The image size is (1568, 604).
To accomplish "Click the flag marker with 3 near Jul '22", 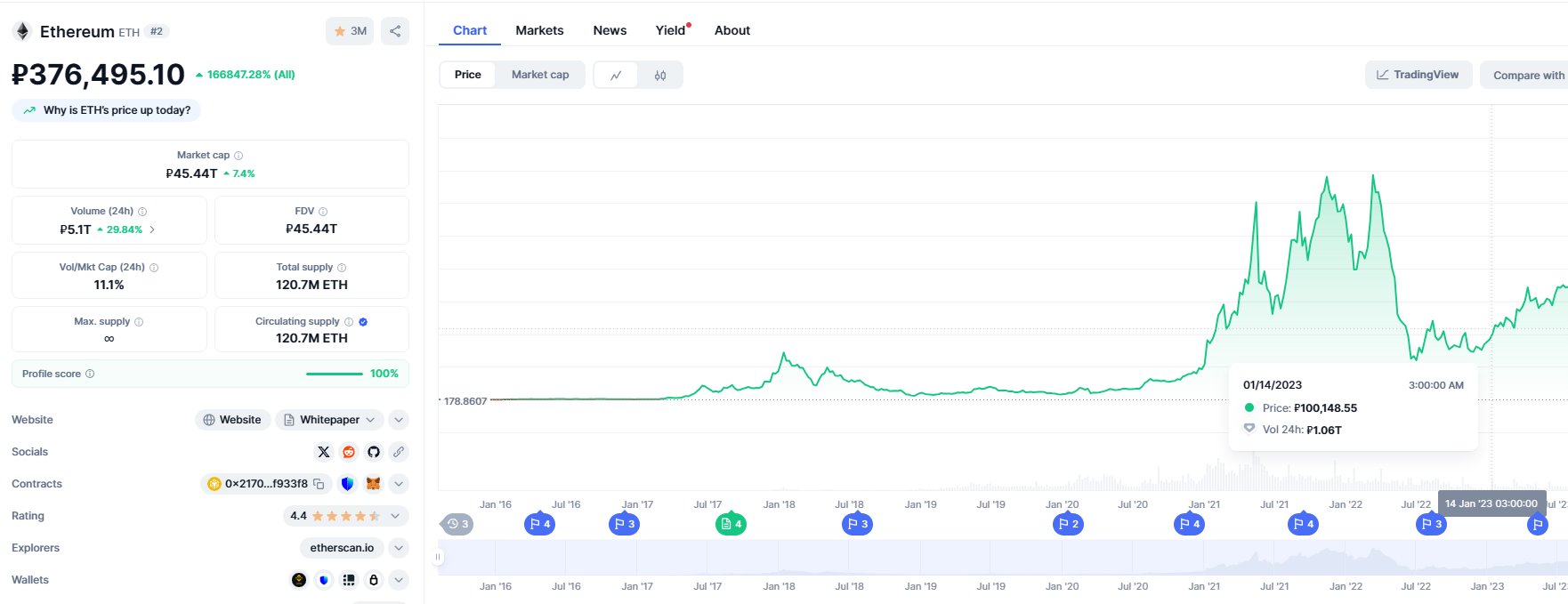I will point(1431,524).
